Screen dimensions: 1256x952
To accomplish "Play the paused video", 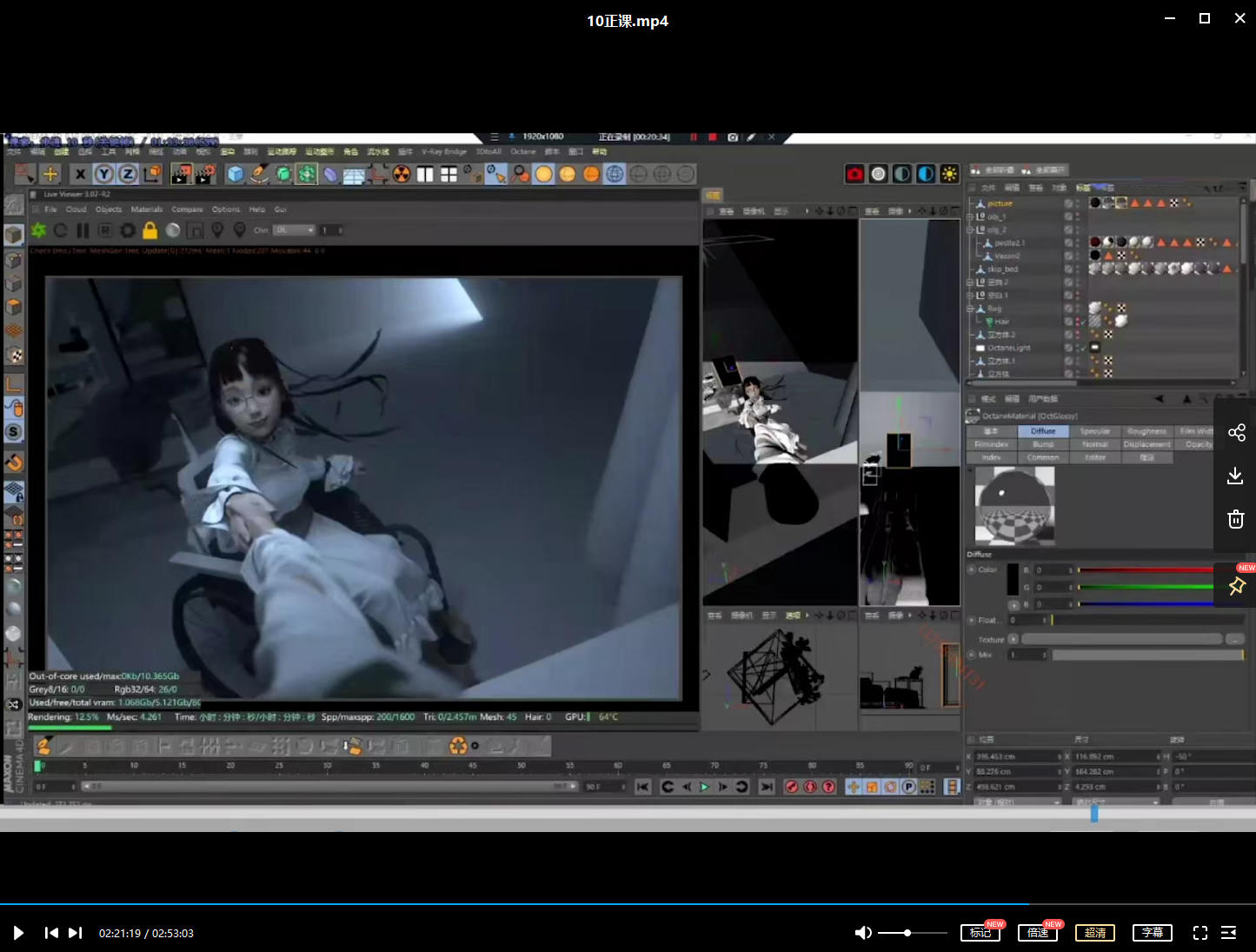I will [18, 933].
